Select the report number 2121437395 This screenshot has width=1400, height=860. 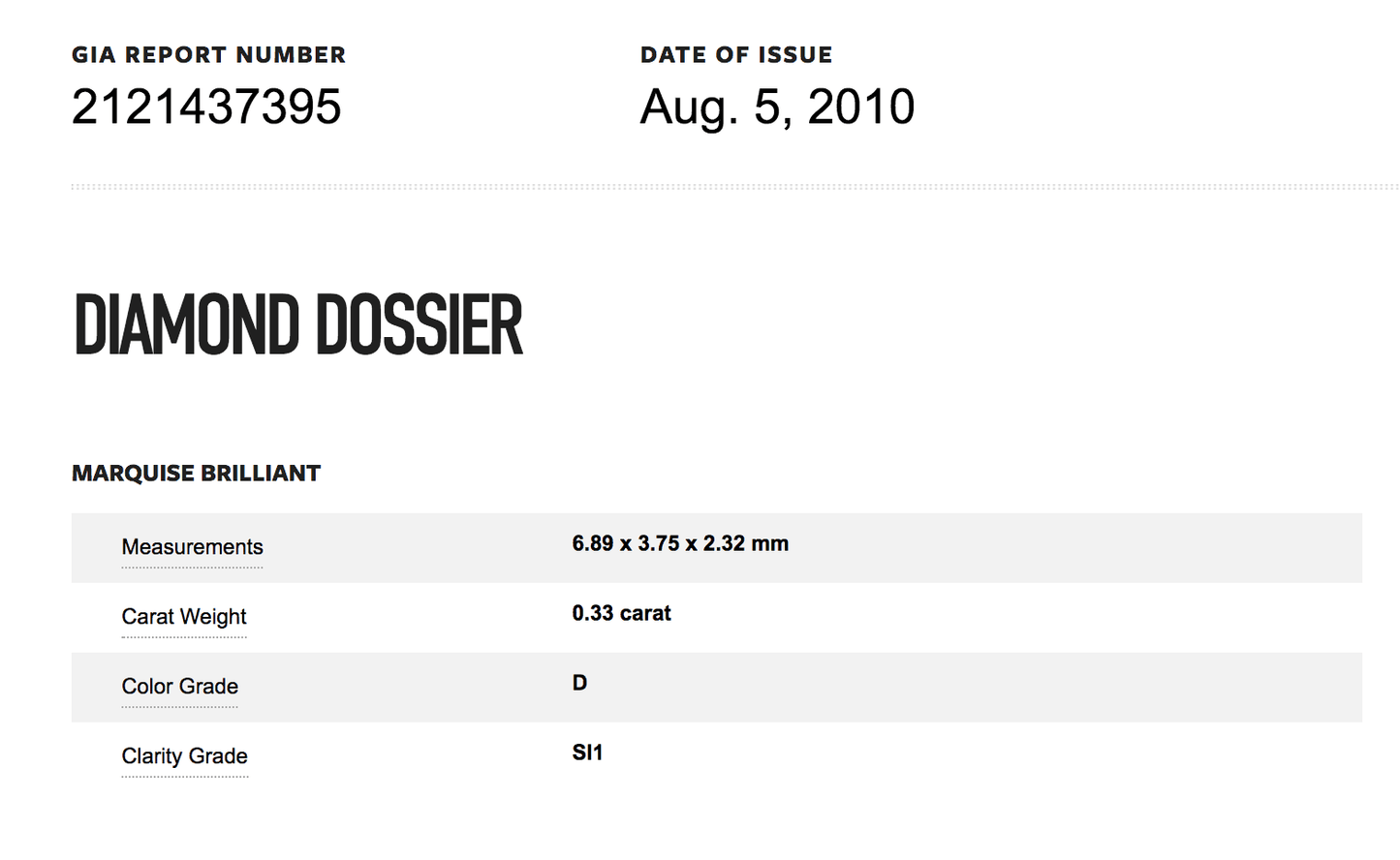[206, 107]
